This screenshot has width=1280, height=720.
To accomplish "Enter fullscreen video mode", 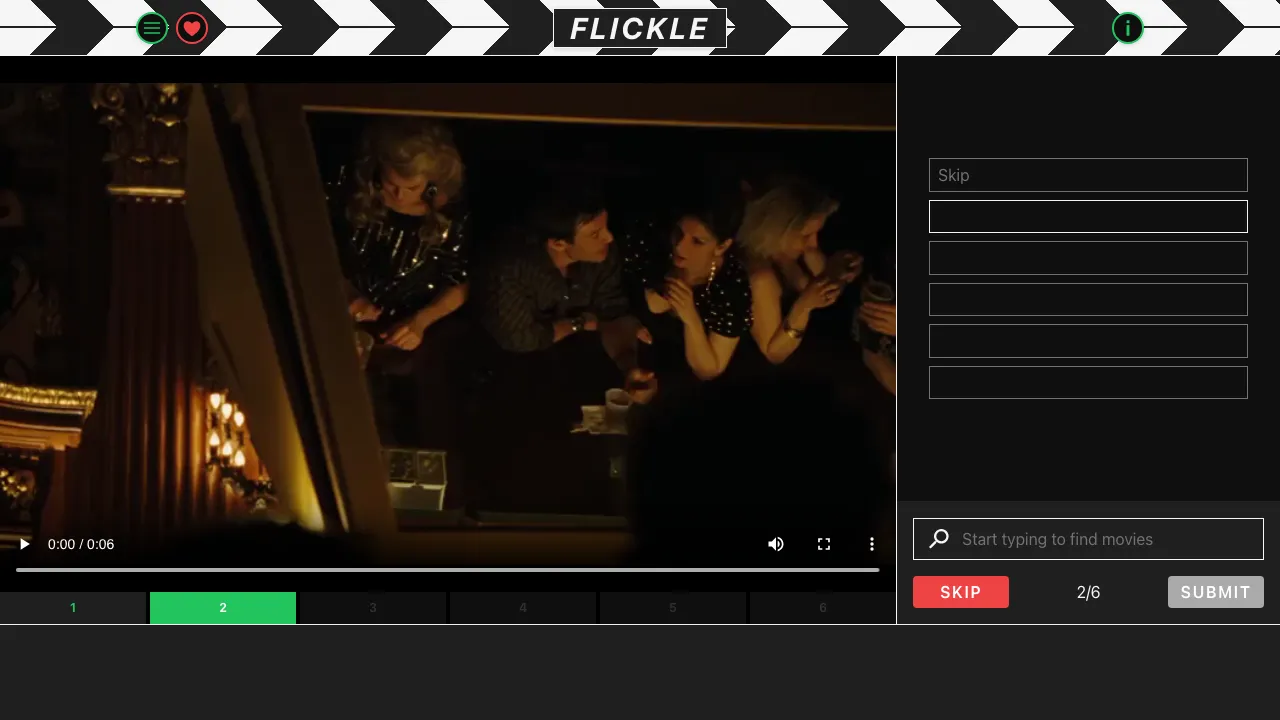I will [824, 544].
